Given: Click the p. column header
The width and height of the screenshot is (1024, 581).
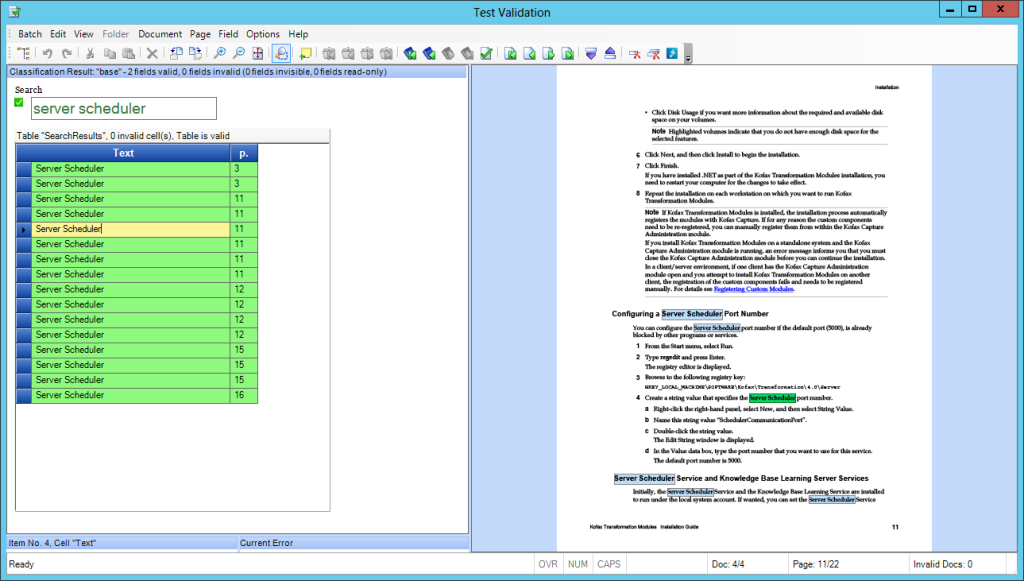Looking at the screenshot, I should [x=243, y=153].
